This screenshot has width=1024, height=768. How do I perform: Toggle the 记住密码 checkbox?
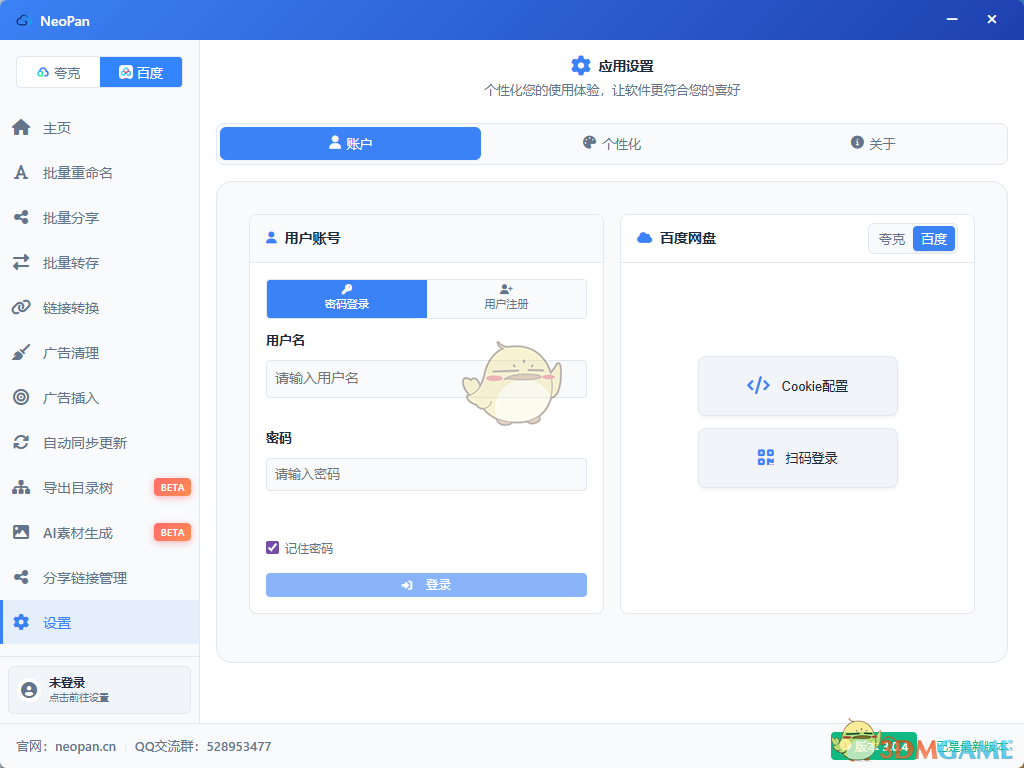pos(272,548)
